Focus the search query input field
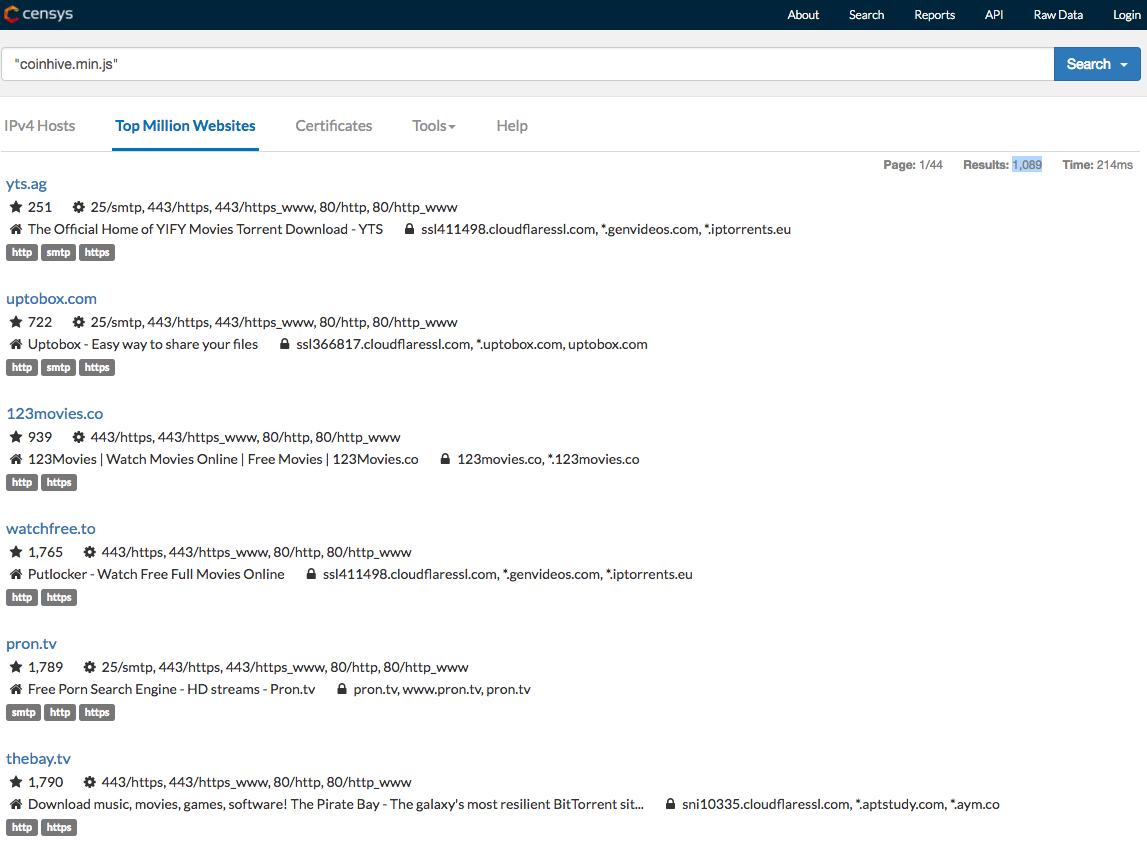Screen dimensions: 1147x850 [x=527, y=64]
